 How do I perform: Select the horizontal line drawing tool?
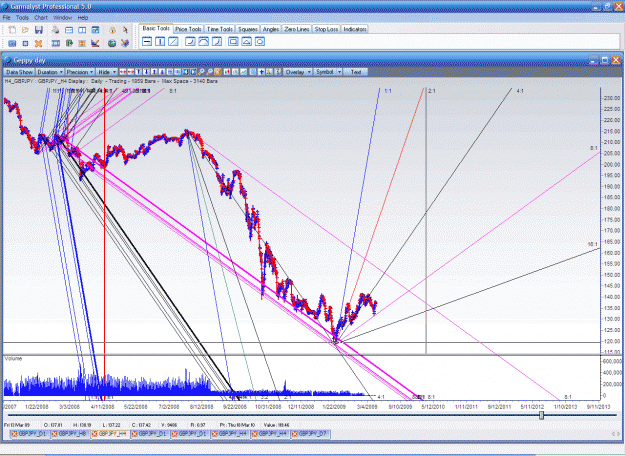click(147, 41)
